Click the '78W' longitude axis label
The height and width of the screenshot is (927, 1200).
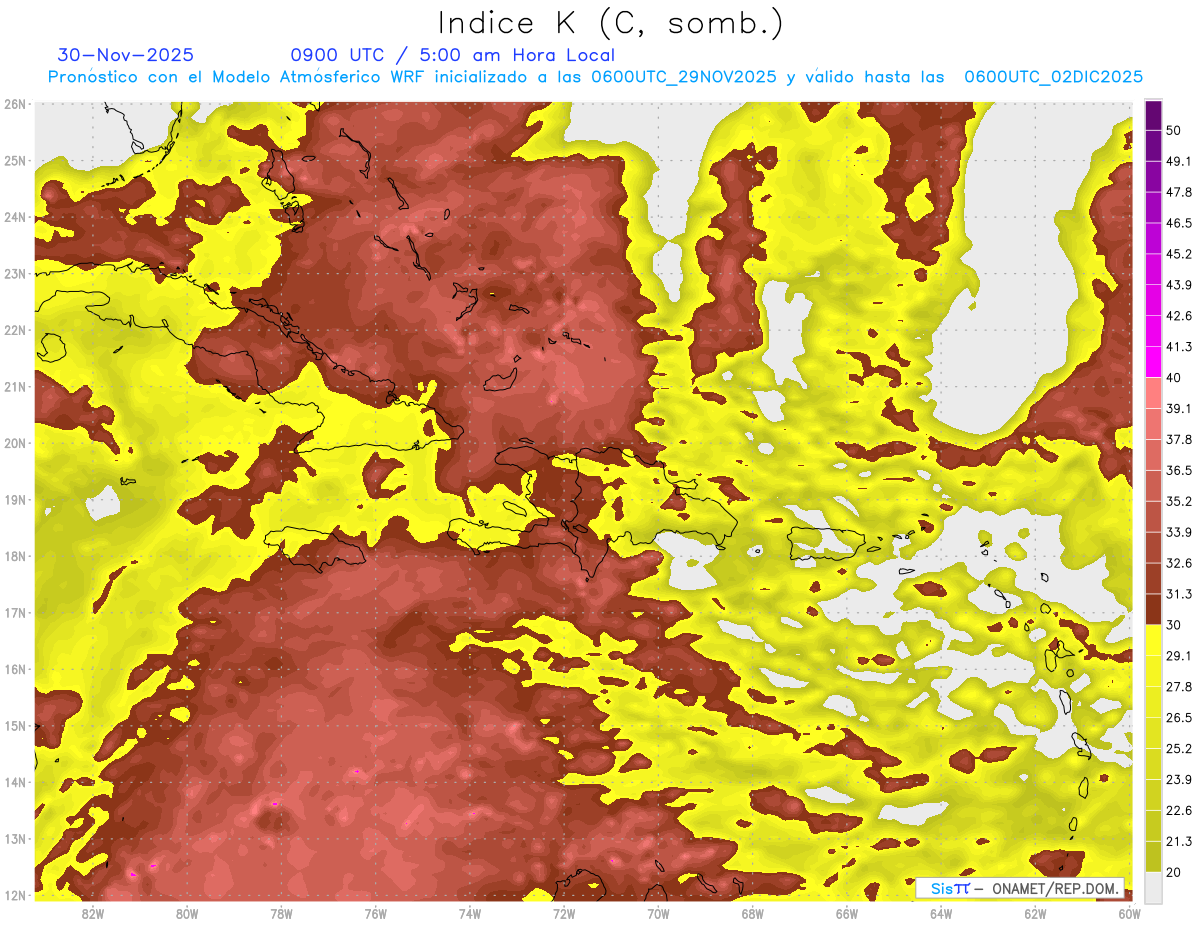(281, 913)
